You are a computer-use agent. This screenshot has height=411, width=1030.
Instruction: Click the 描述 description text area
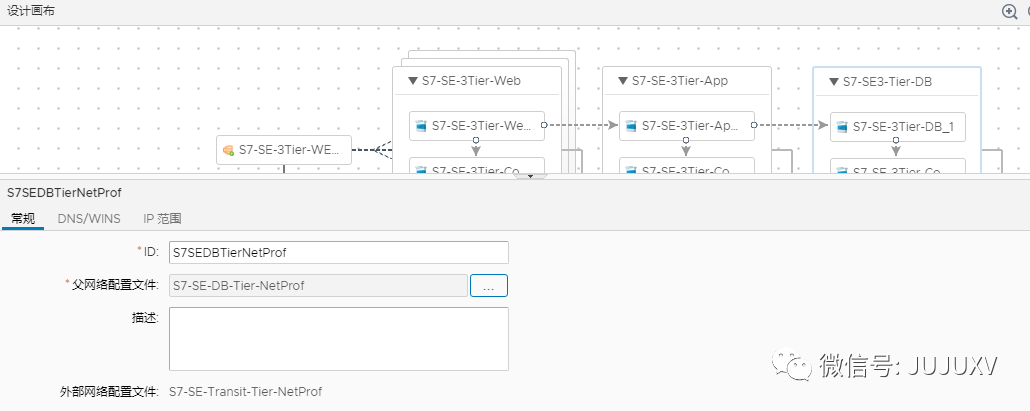point(338,339)
